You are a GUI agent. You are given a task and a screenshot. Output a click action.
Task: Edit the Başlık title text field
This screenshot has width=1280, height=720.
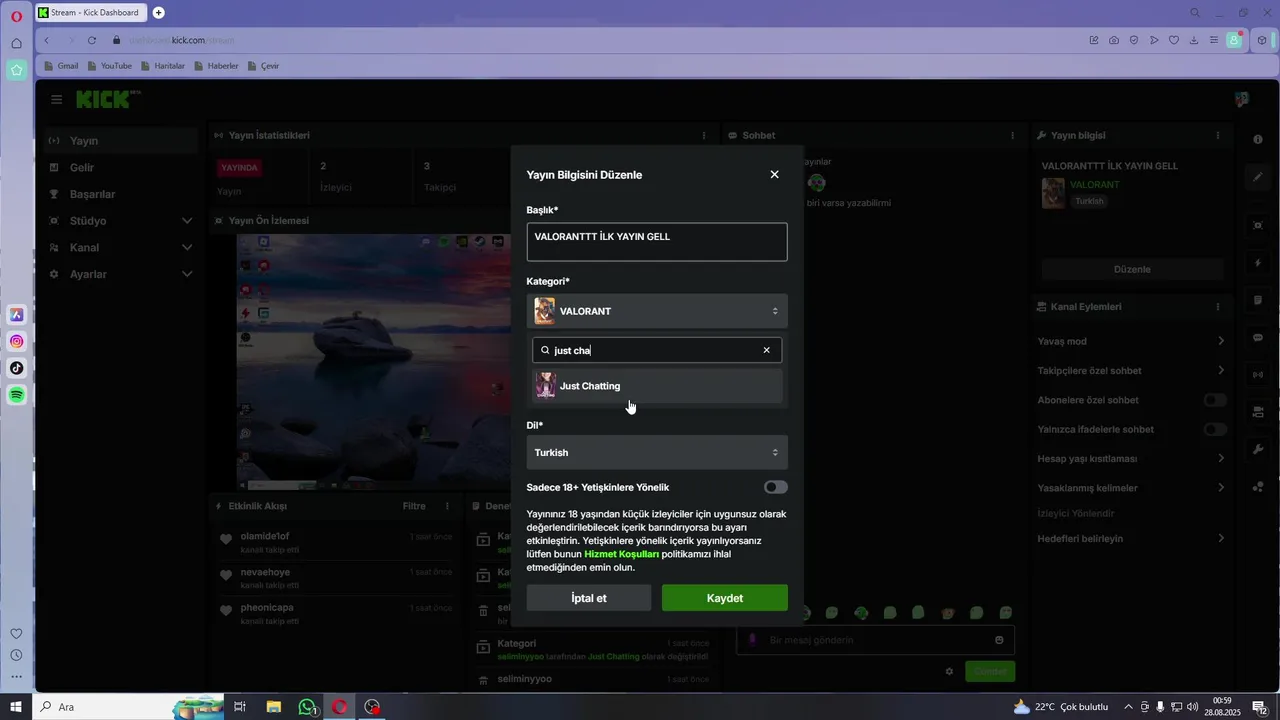click(657, 242)
